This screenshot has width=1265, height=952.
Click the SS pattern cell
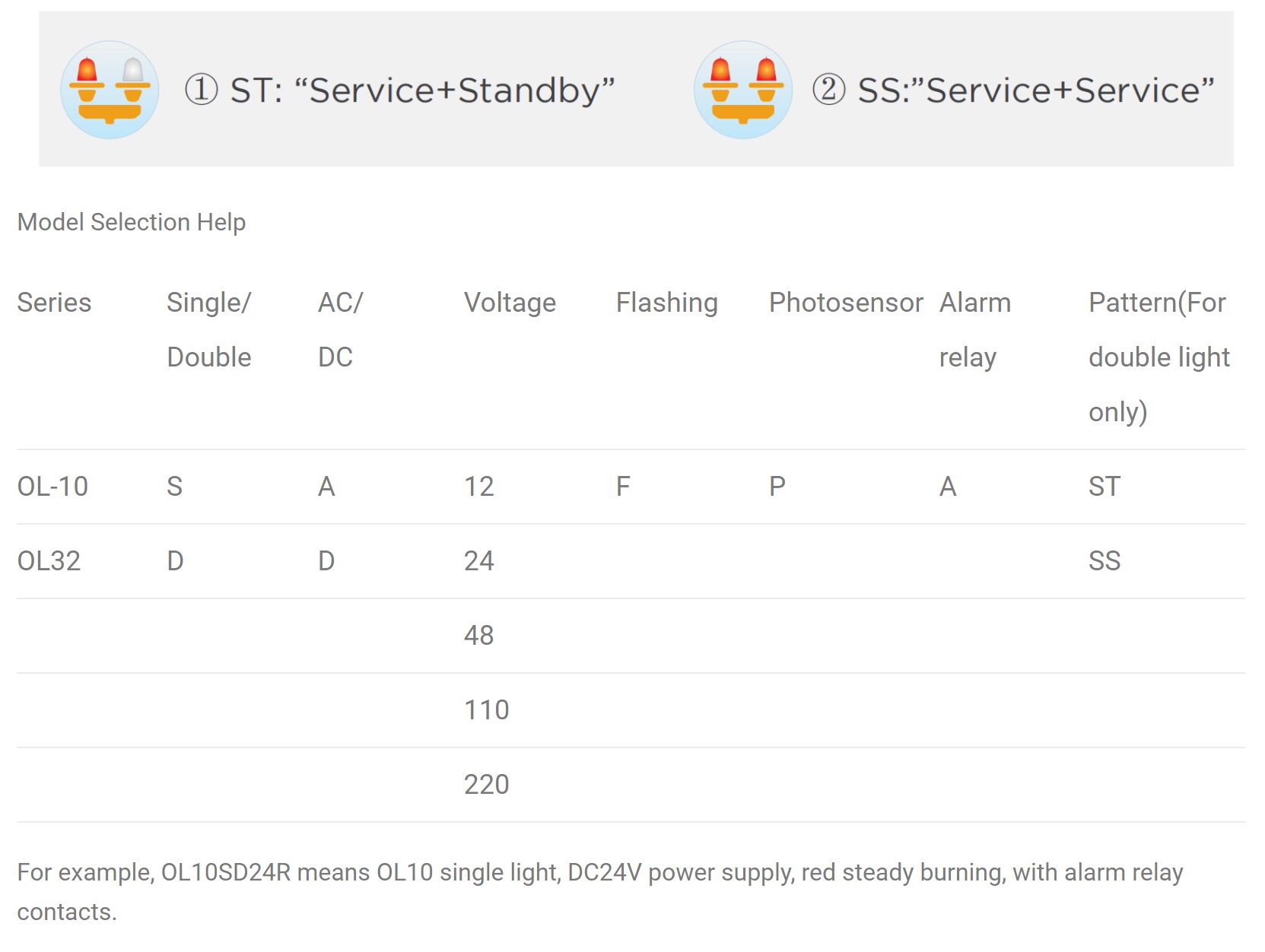(1104, 561)
